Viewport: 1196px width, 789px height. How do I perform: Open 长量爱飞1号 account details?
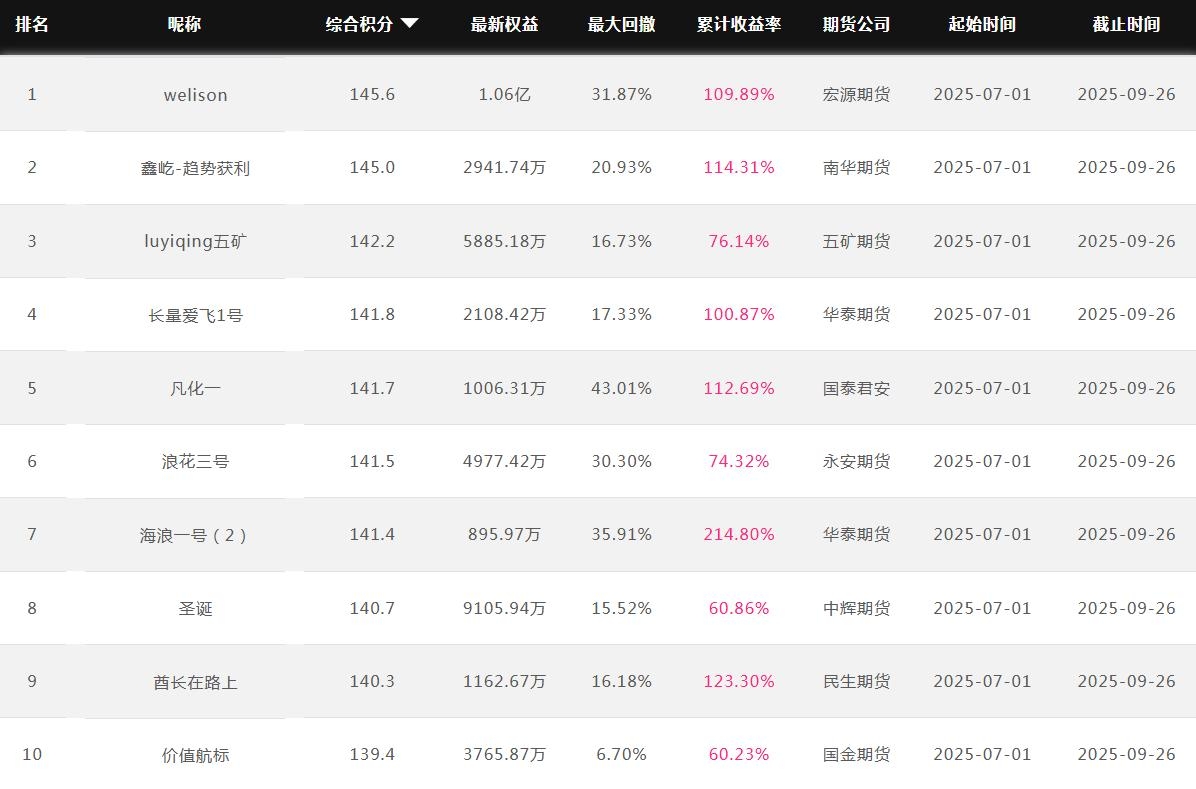(195, 315)
